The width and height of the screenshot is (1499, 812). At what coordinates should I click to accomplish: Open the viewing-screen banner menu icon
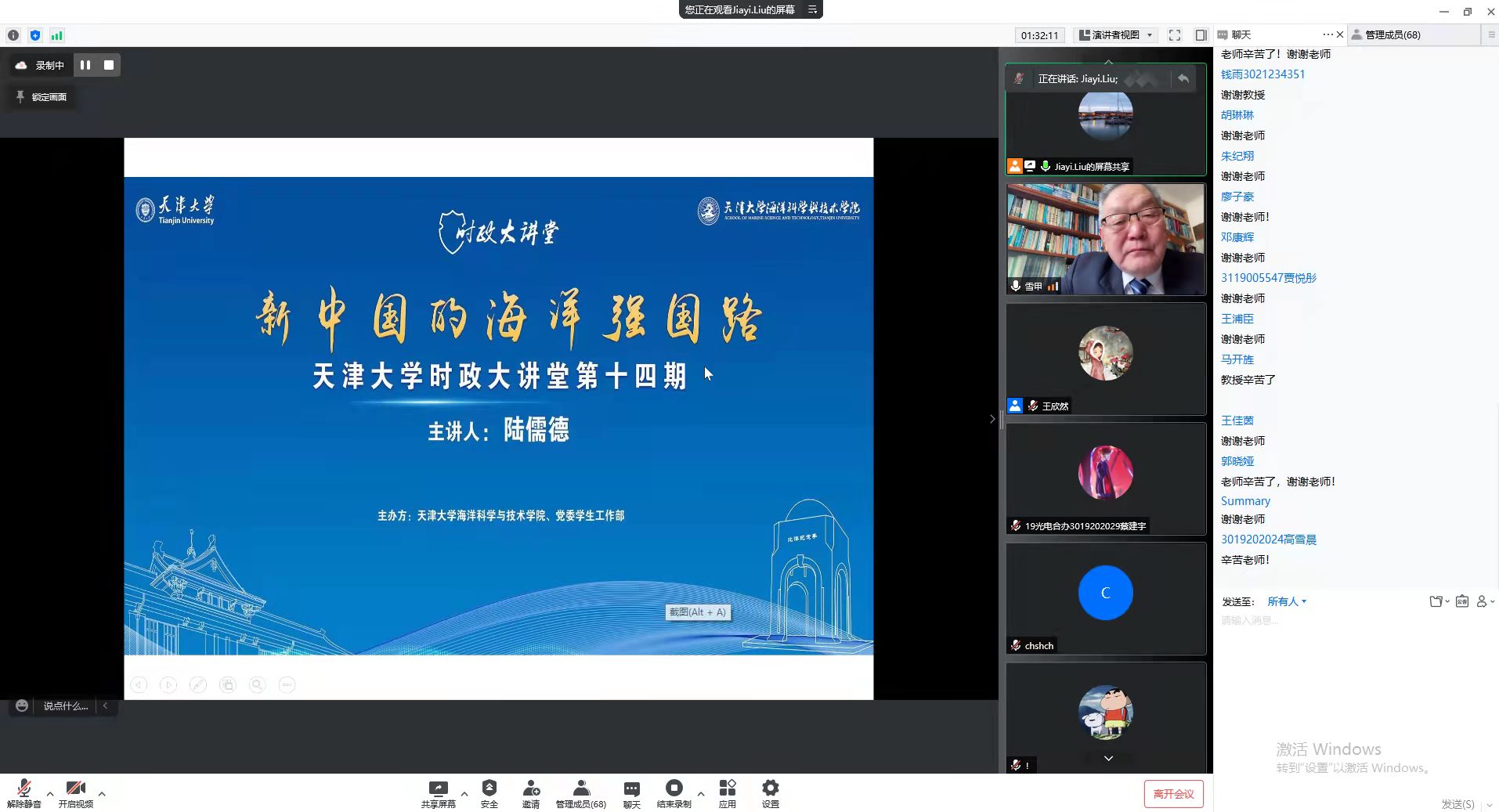tap(812, 9)
